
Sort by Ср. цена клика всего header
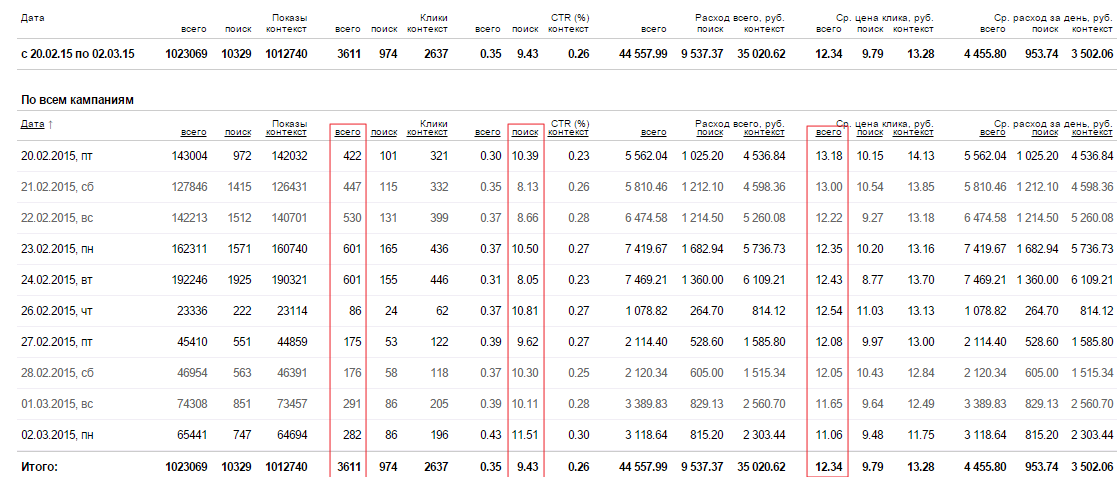pos(828,132)
